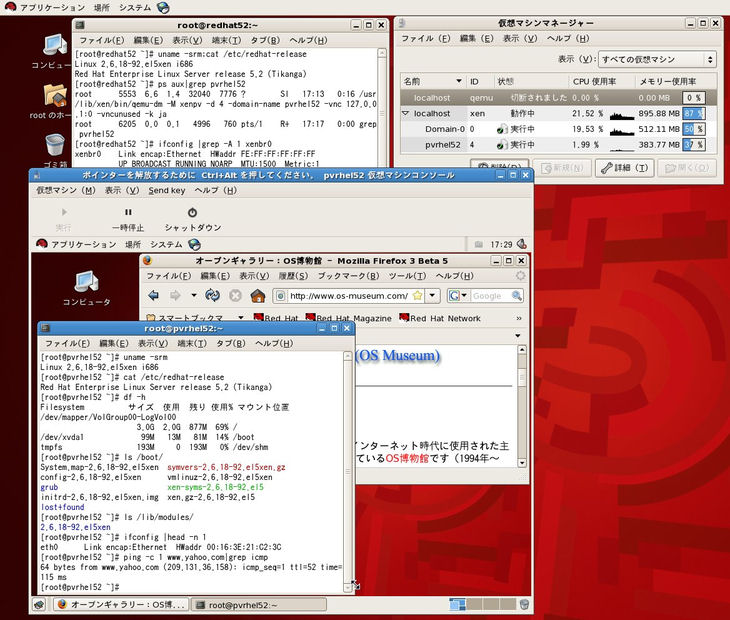Viewport: 730px width, 620px height.
Task: Click the guest taskbar trash applet
Action: click(x=524, y=604)
